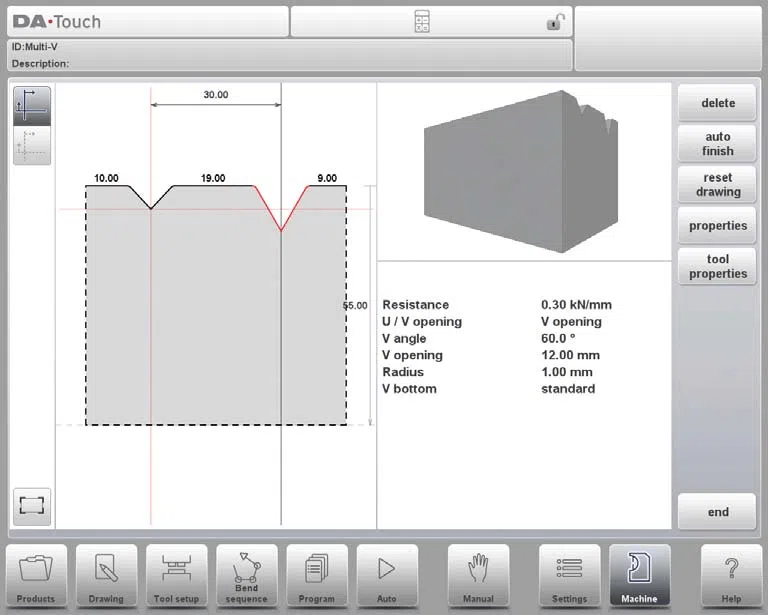Open tool properties

(x=717, y=266)
